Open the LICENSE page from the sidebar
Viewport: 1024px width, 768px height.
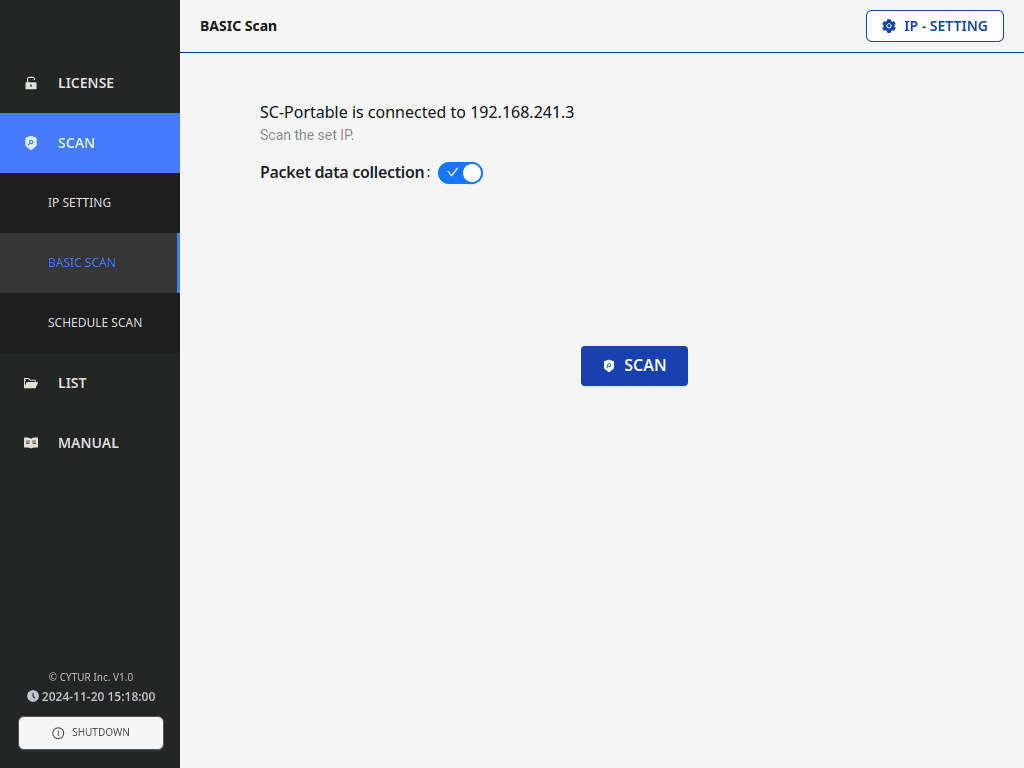(86, 83)
